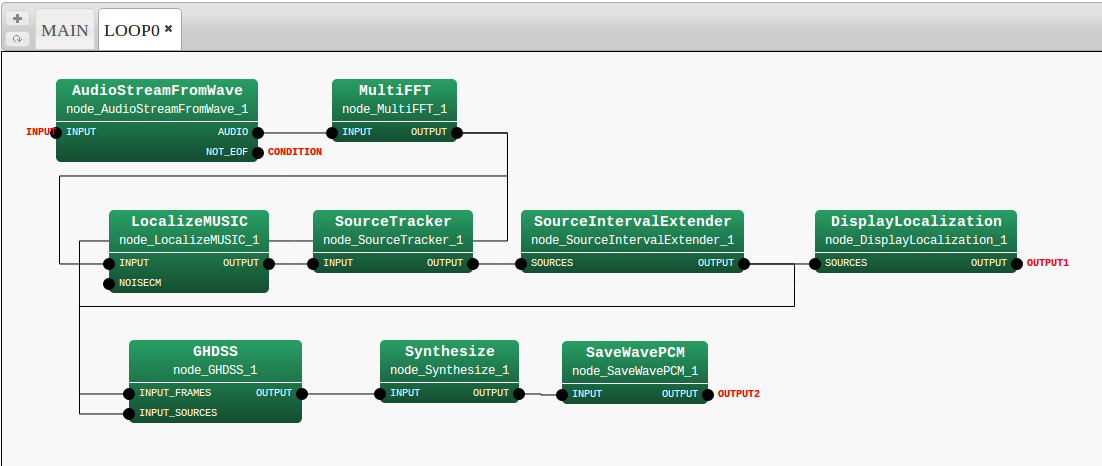Click the OUTPUT port of MultiFFT
Screen dimensions: 1102x466
click(x=456, y=132)
